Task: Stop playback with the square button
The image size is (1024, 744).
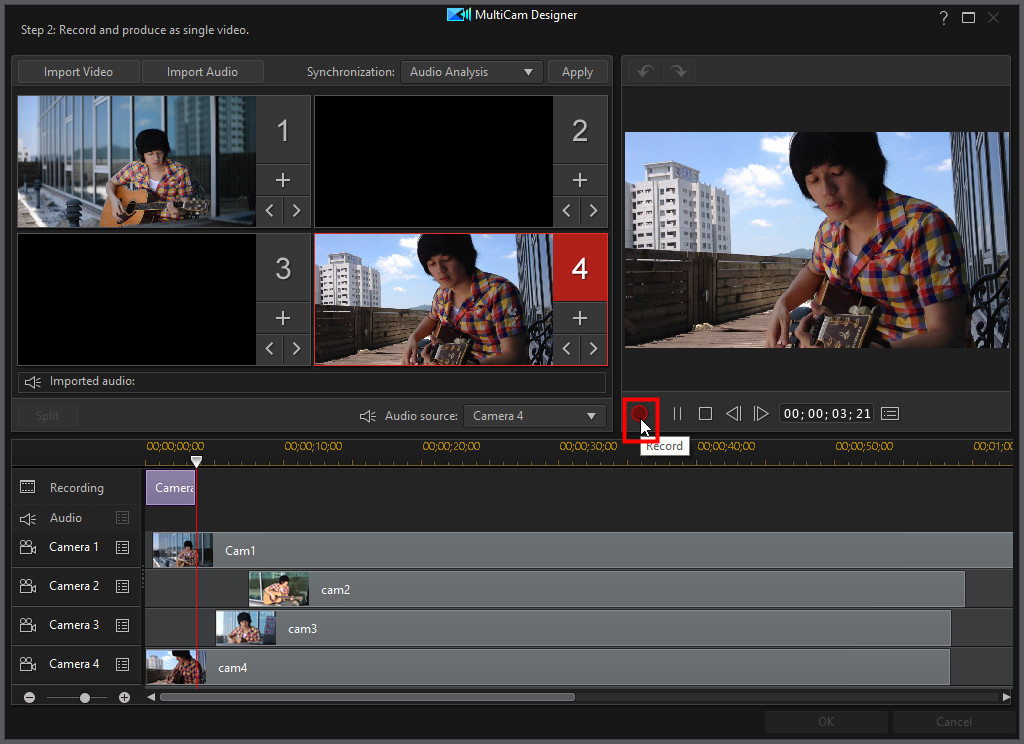Action: point(705,413)
